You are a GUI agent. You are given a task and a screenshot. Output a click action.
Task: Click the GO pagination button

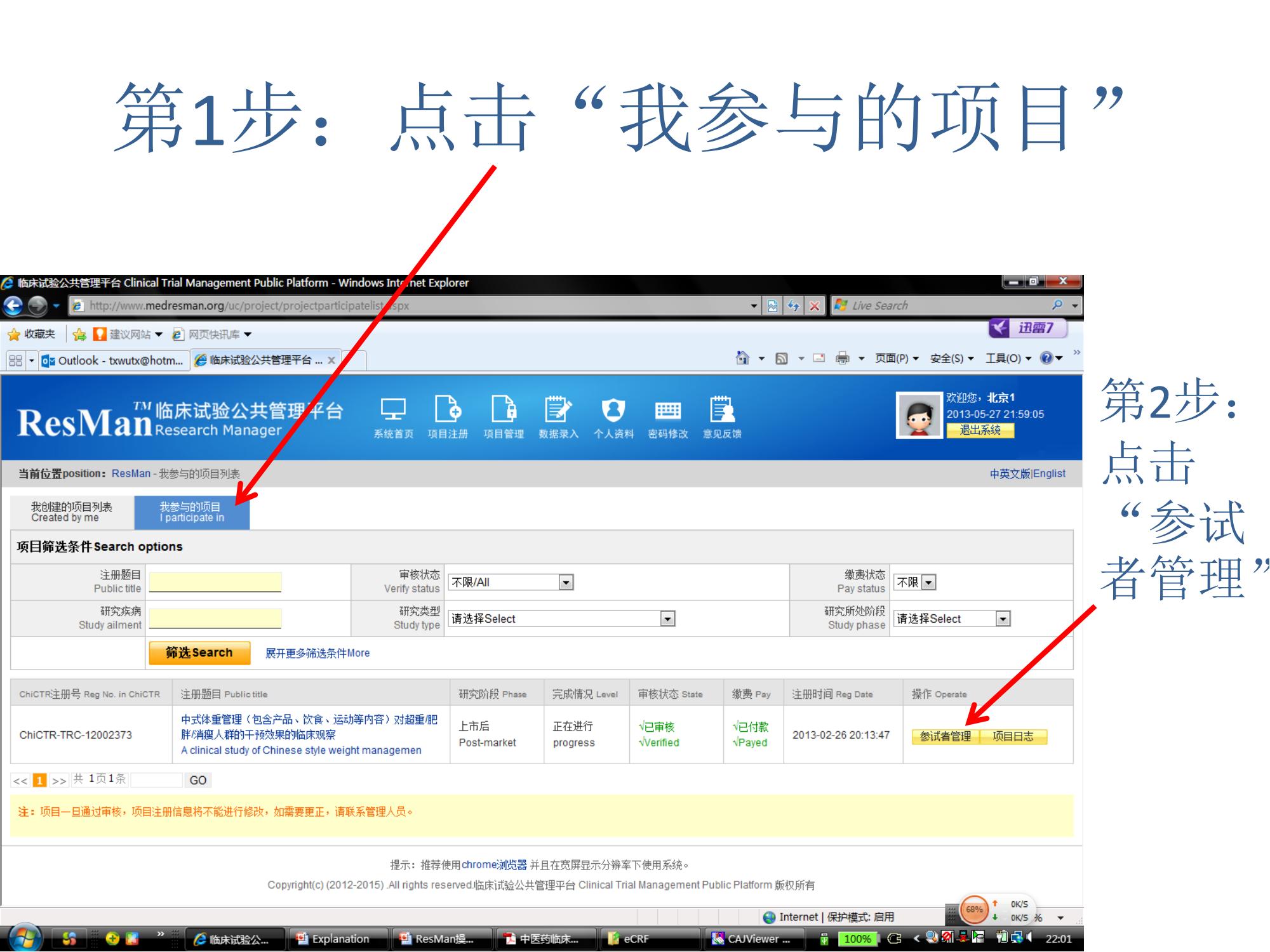tap(197, 780)
